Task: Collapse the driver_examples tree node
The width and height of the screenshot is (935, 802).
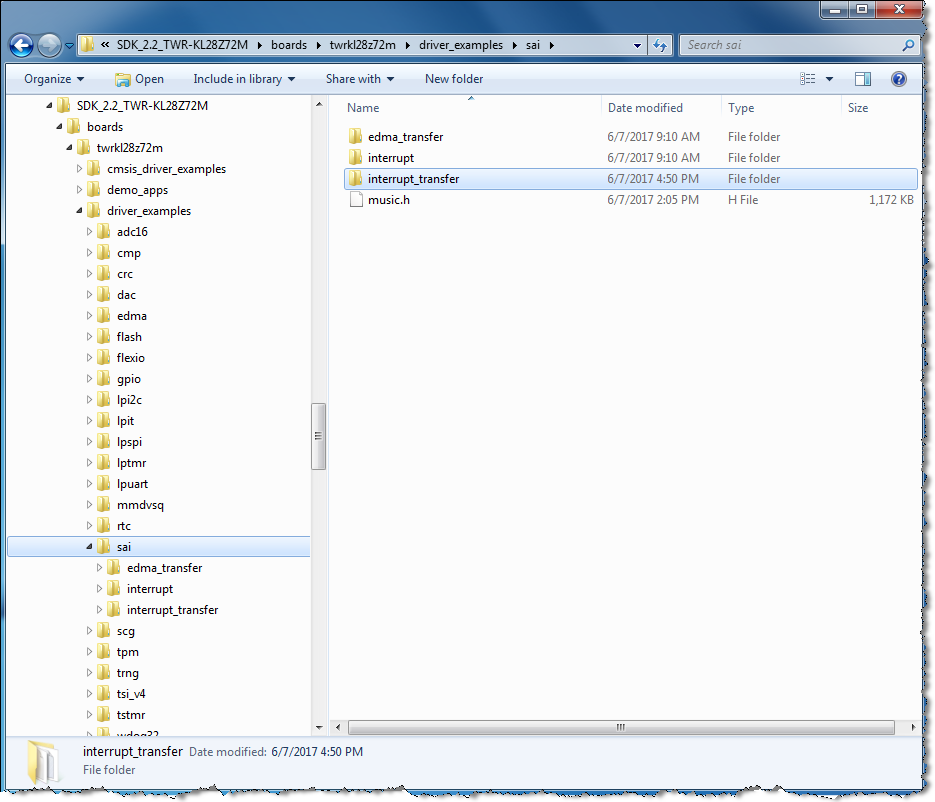Action: pos(79,211)
